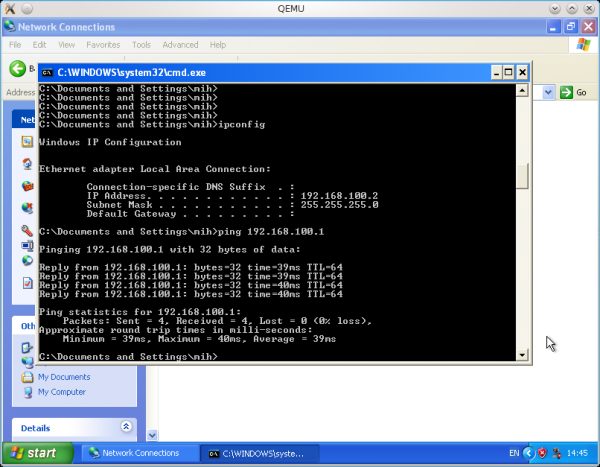Click the QEMU round sticky button

27,8
